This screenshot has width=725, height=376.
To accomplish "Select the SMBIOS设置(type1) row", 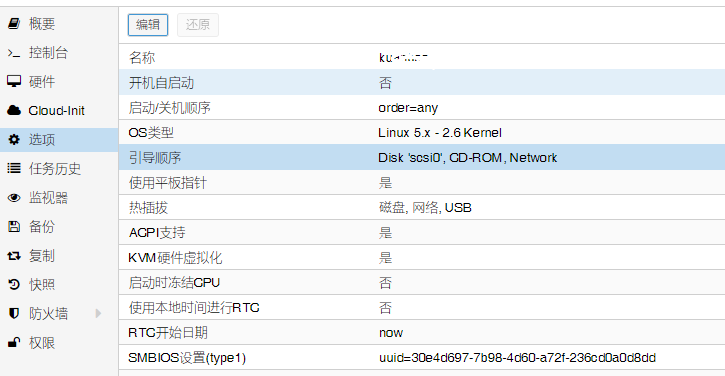I will 422,357.
